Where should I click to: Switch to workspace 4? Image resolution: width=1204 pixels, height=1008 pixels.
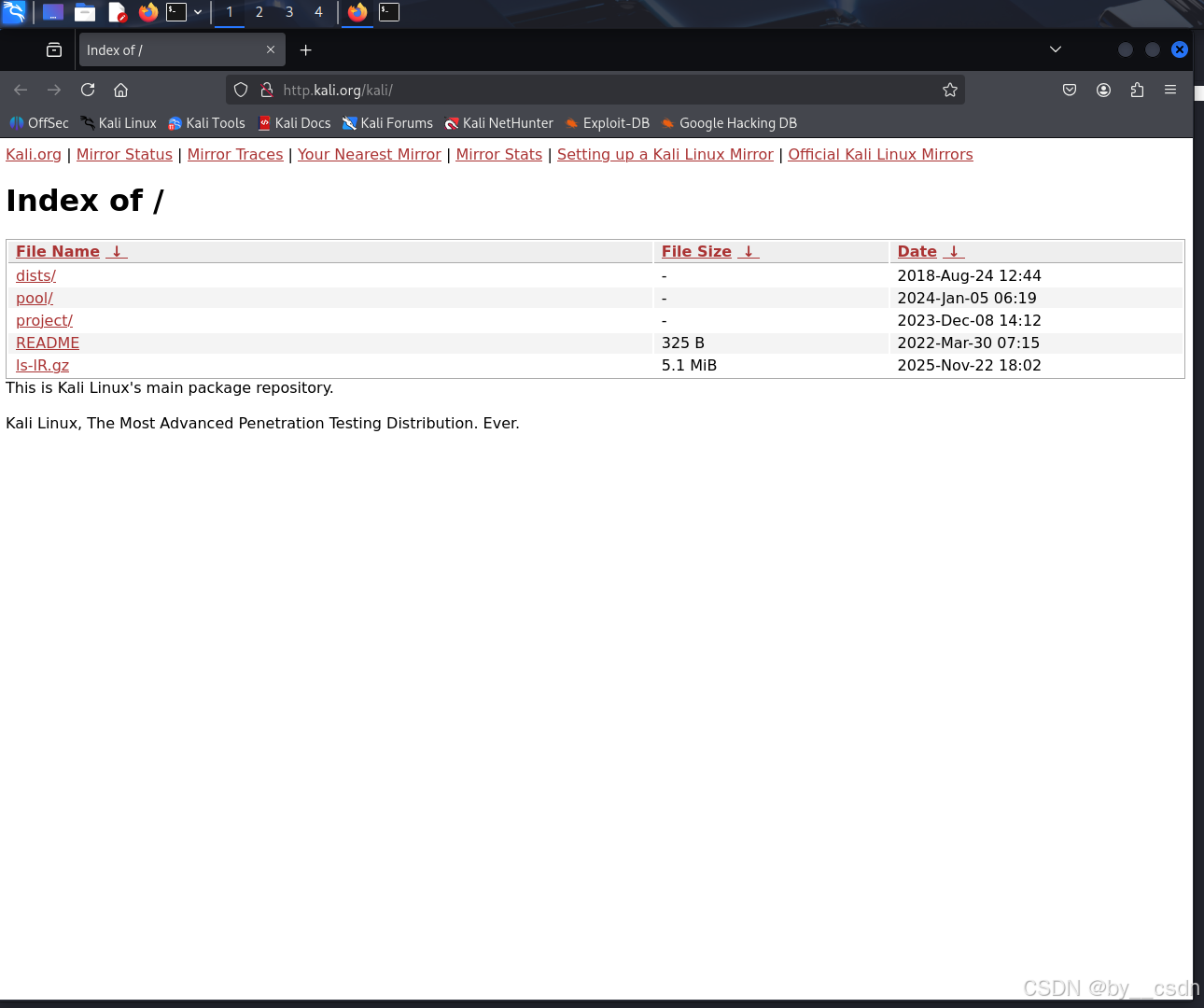click(318, 12)
